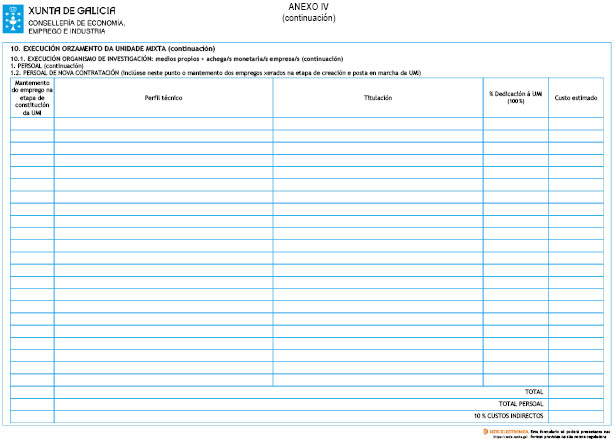Select first row Perfil técnico field
This screenshot has width=615, height=439.
(163, 123)
